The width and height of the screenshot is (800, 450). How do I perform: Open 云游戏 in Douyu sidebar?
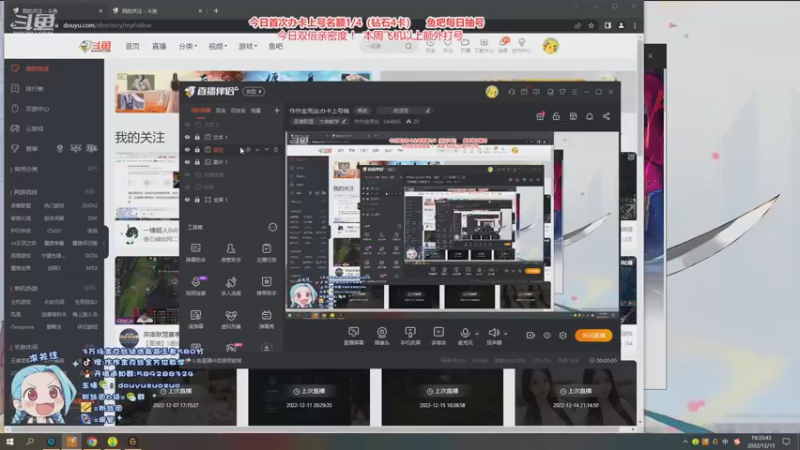pos(35,129)
